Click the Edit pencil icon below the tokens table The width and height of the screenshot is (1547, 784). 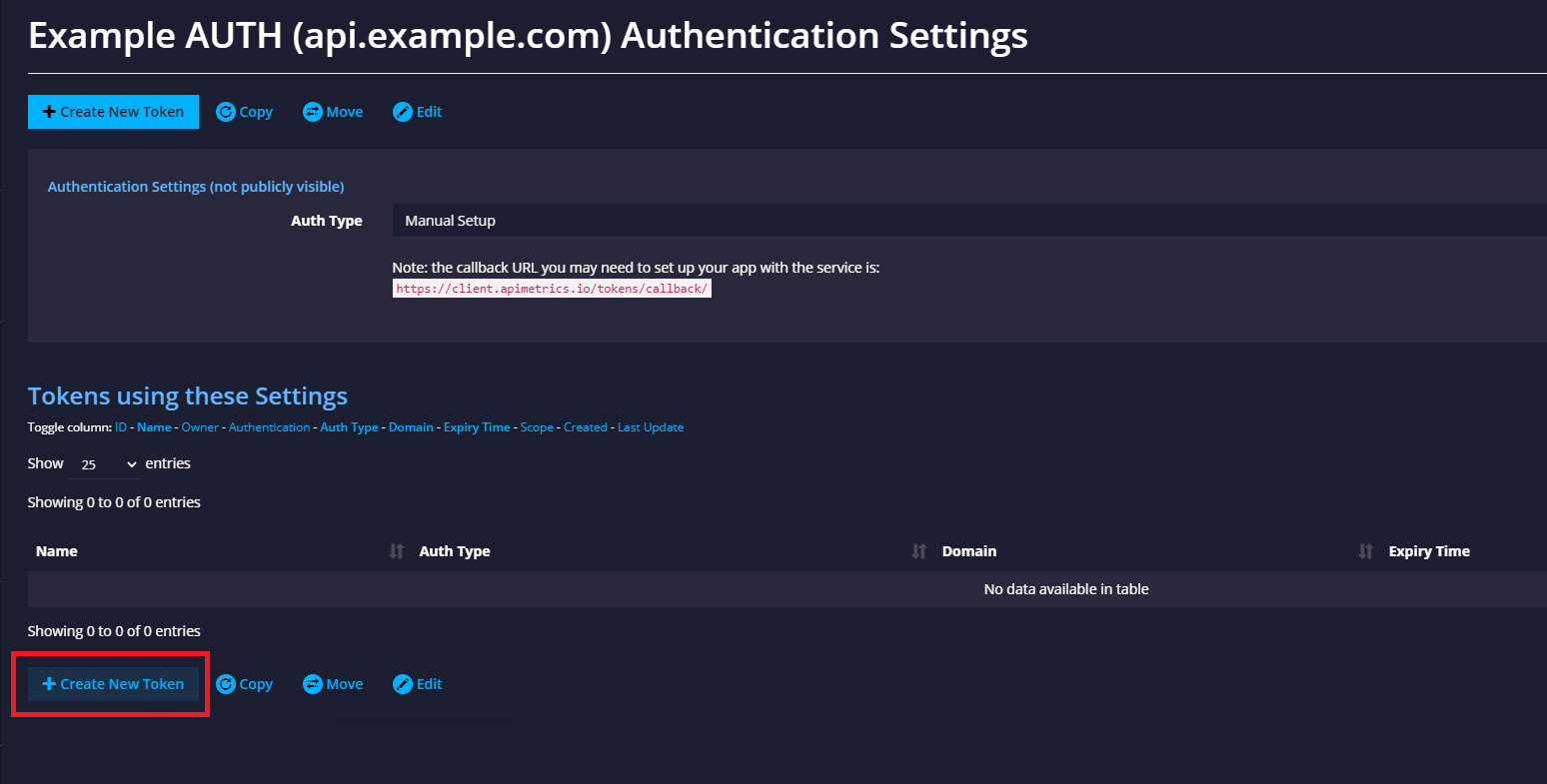(403, 684)
